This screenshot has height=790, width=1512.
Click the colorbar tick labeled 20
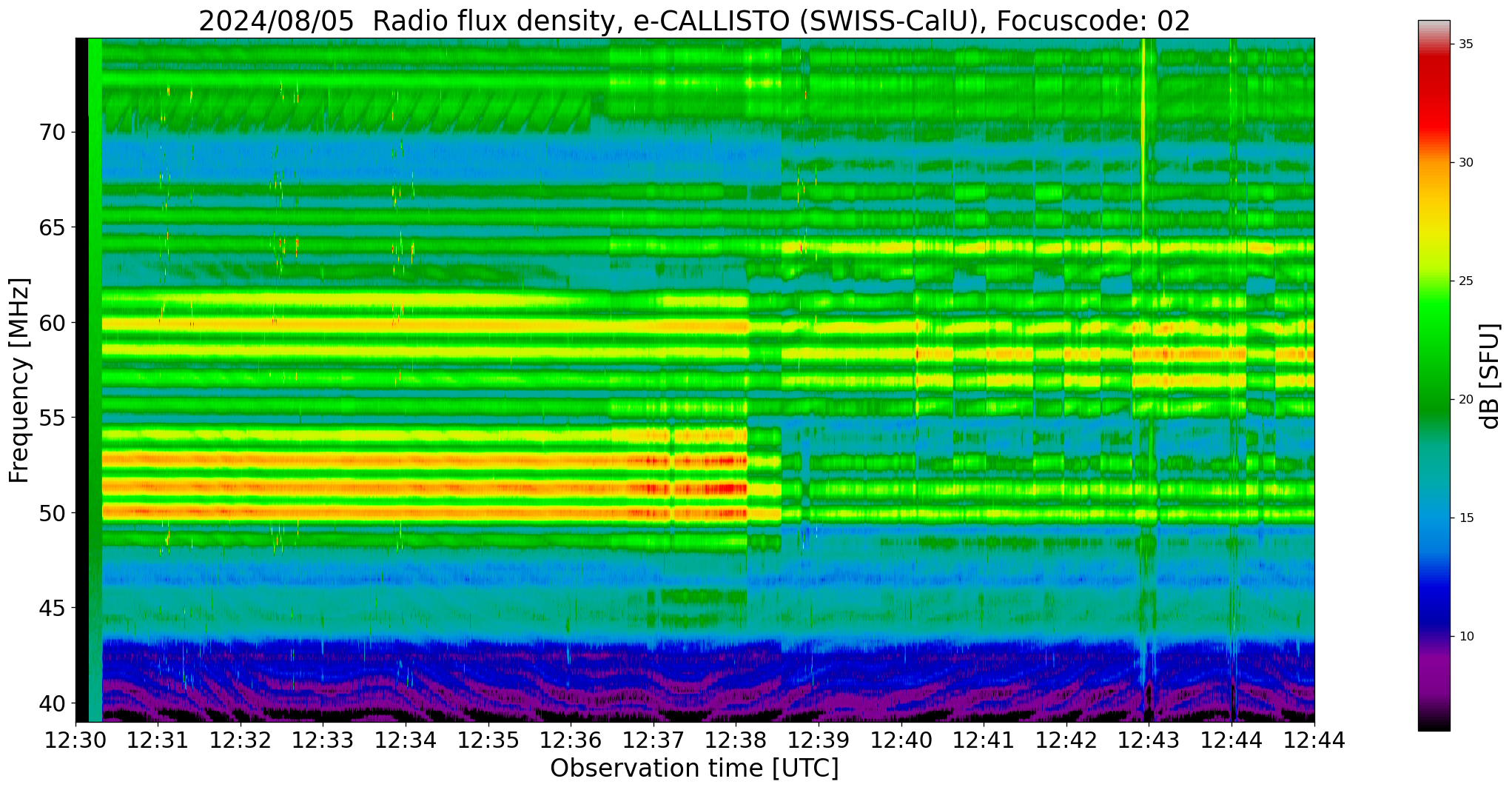click(x=1465, y=400)
